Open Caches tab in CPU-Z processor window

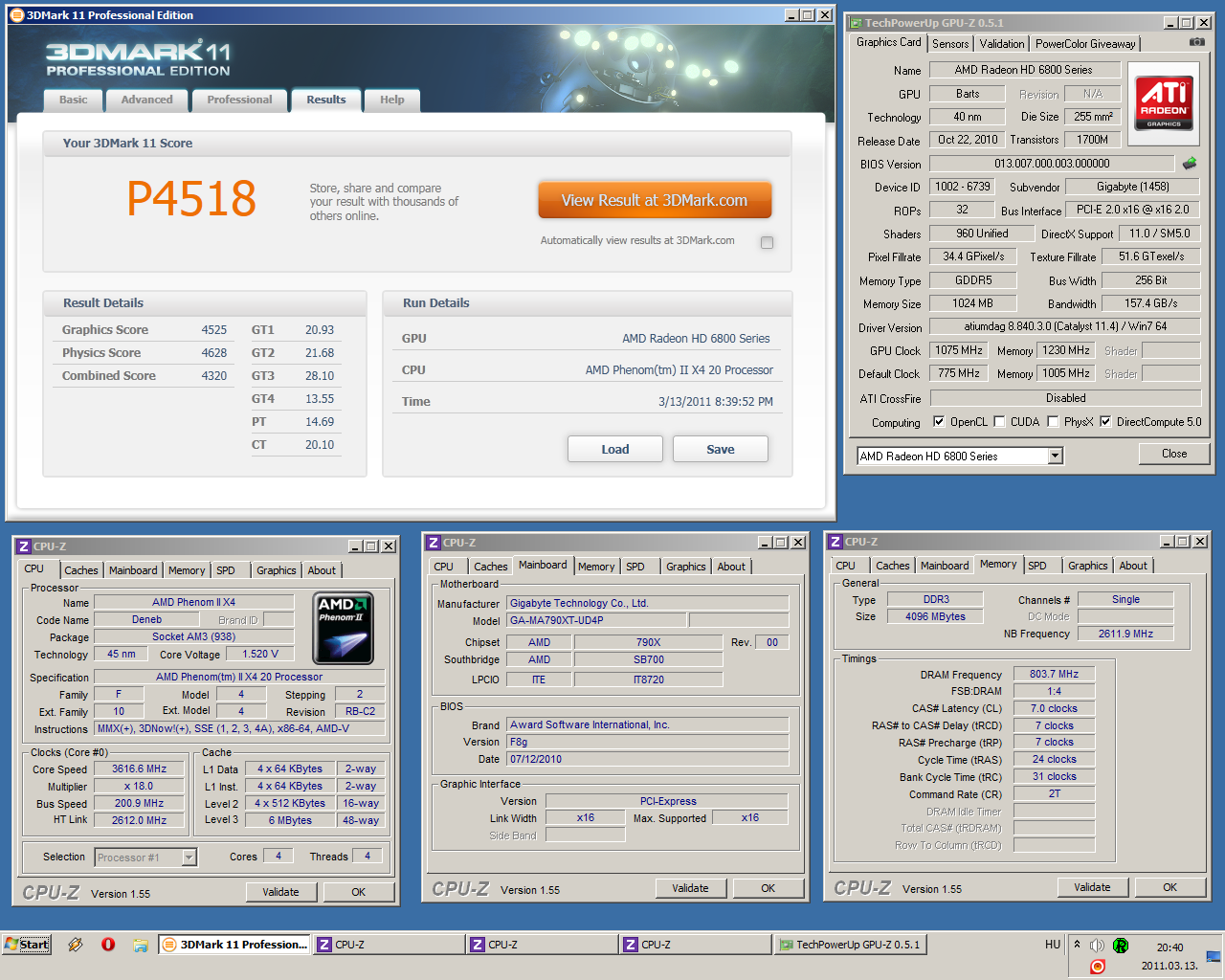click(81, 570)
